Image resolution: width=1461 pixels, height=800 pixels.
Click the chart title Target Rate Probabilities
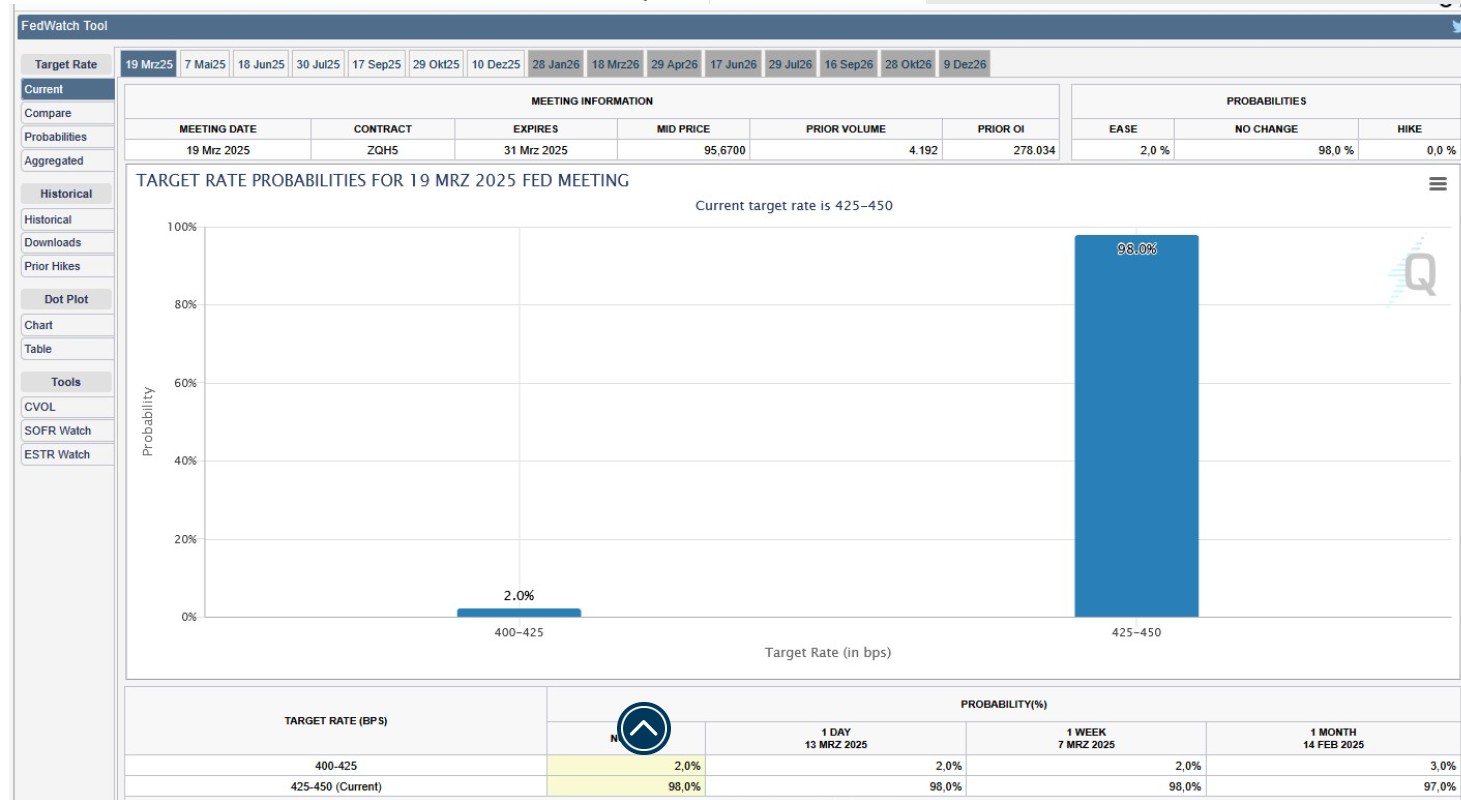pos(383,181)
